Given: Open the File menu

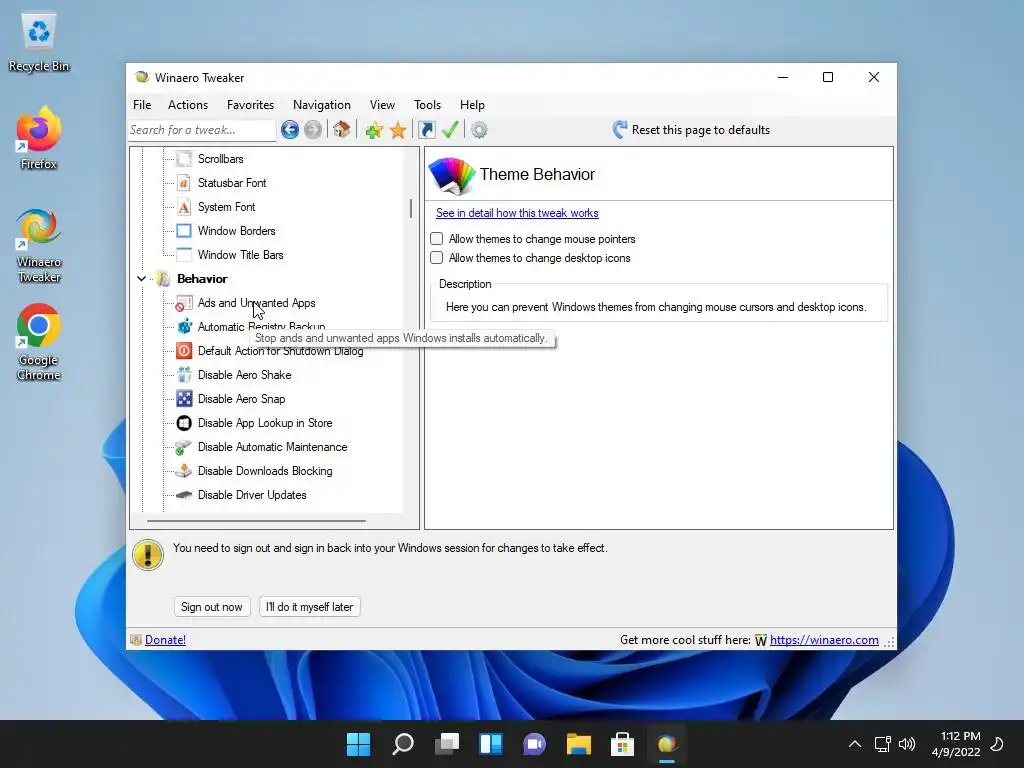Looking at the screenshot, I should [142, 104].
